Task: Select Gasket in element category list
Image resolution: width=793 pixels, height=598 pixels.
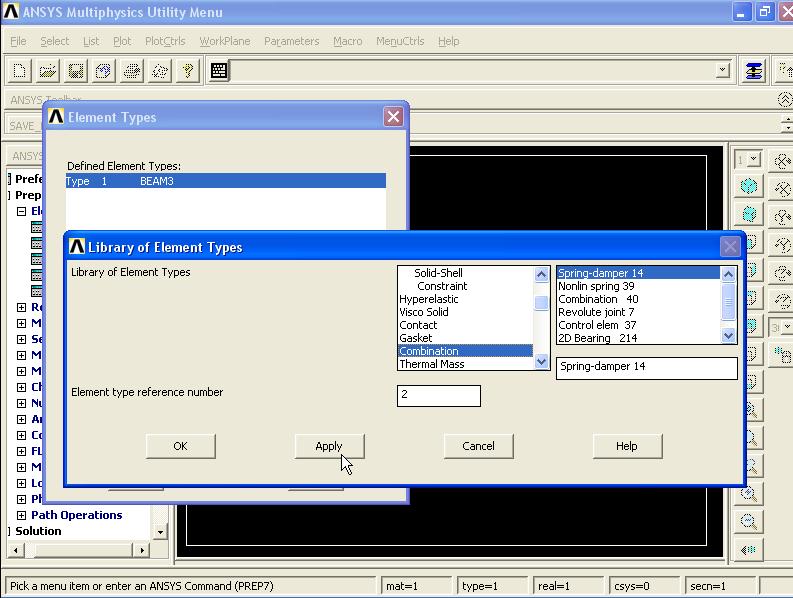Action: click(x=465, y=338)
